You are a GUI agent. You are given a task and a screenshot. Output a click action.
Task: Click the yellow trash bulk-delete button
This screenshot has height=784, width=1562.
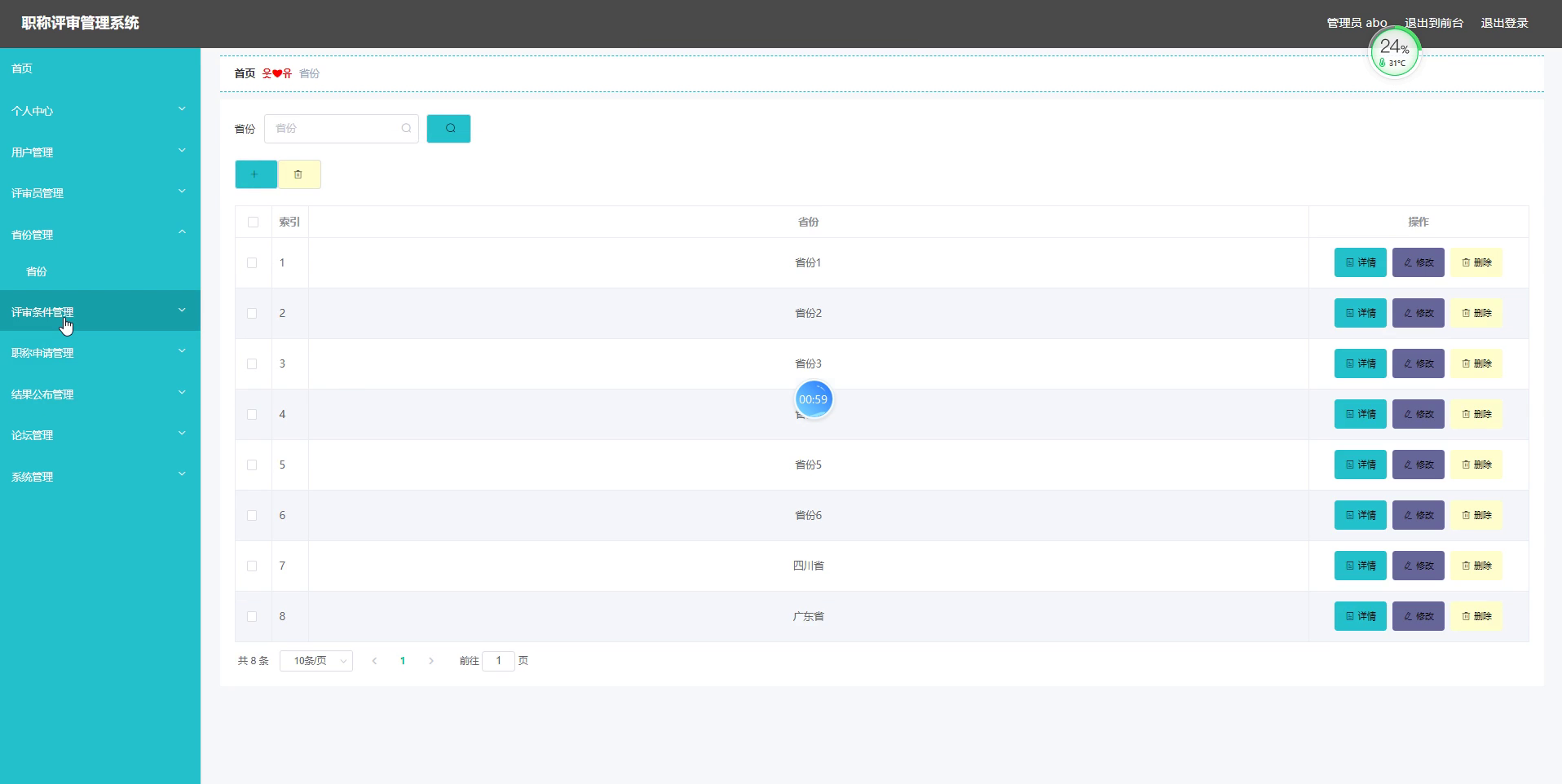coord(299,174)
